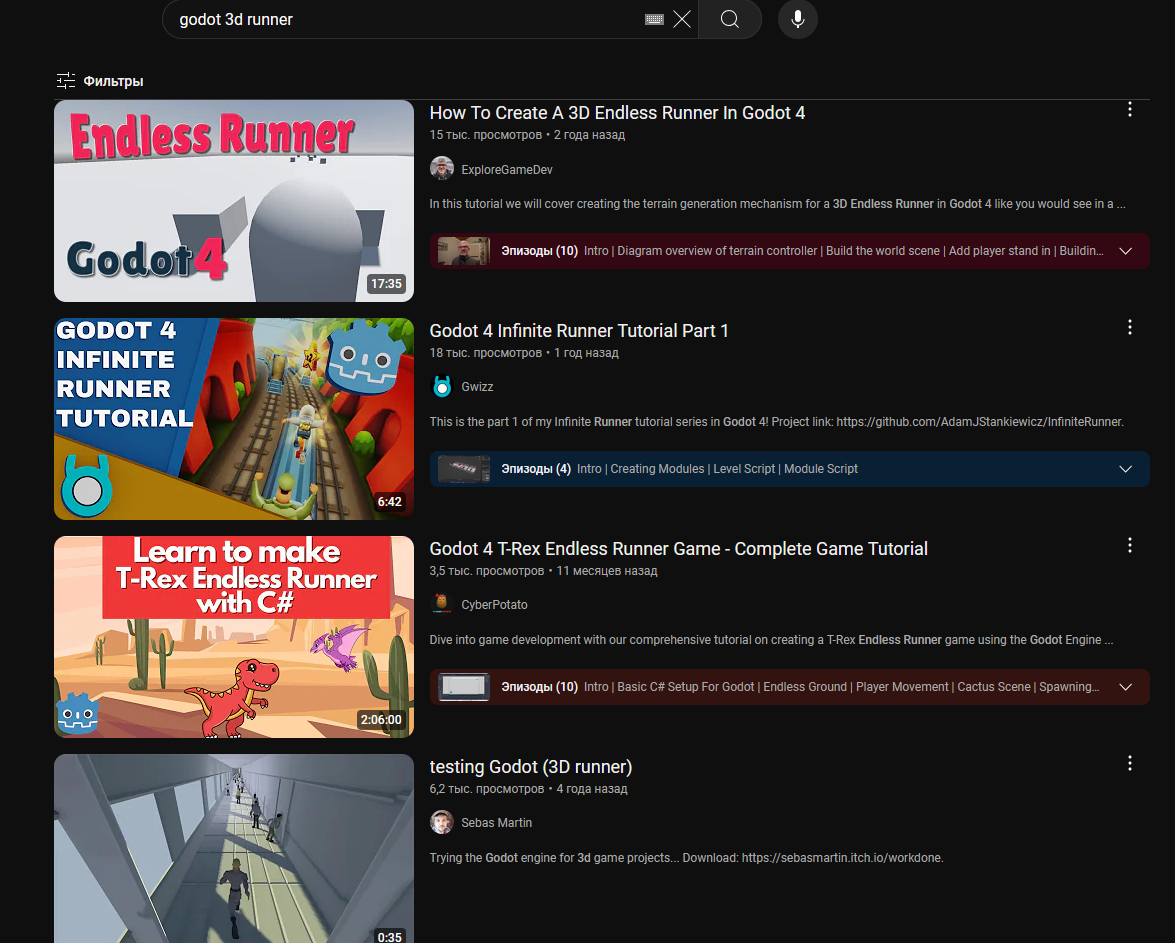Open the Sebas Martin channel name link
The width and height of the screenshot is (1175, 943).
[496, 823]
